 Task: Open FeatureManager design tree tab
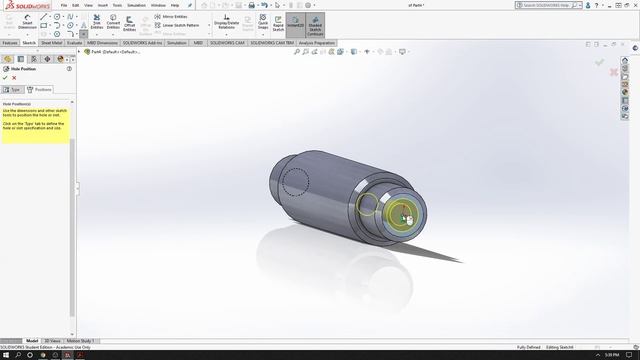coord(8,59)
